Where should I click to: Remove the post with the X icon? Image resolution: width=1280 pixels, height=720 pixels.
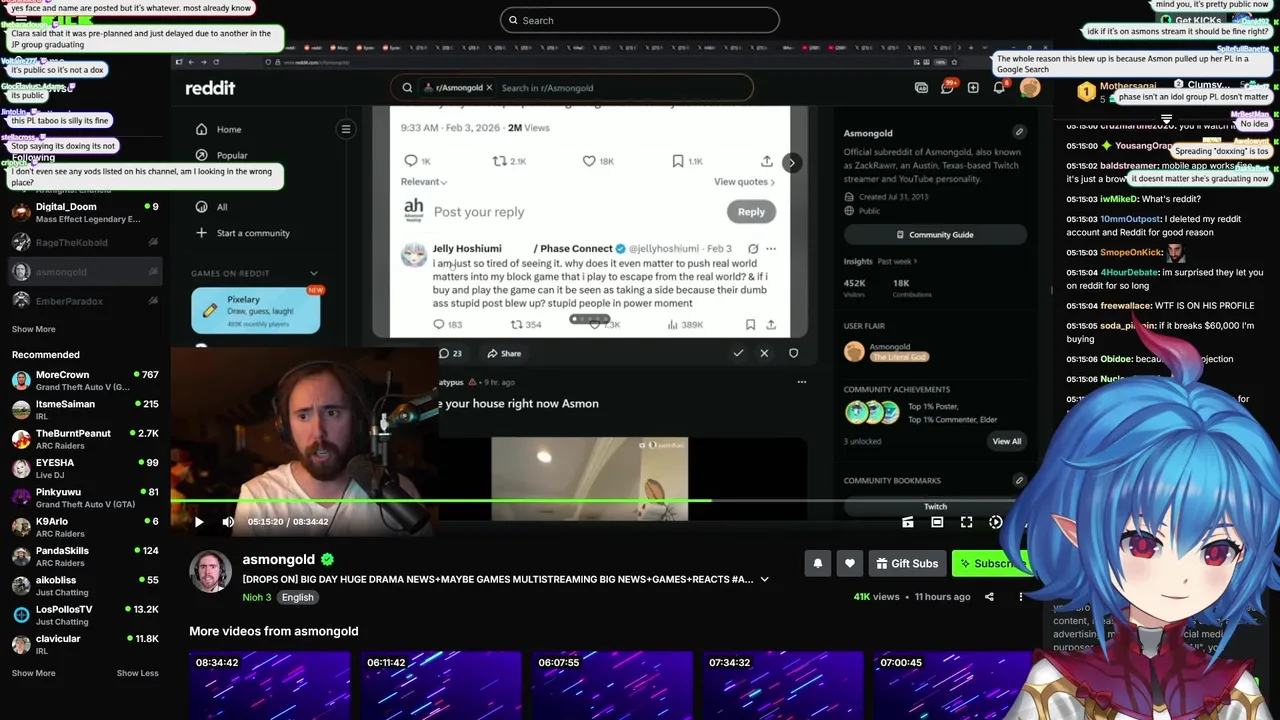[764, 353]
